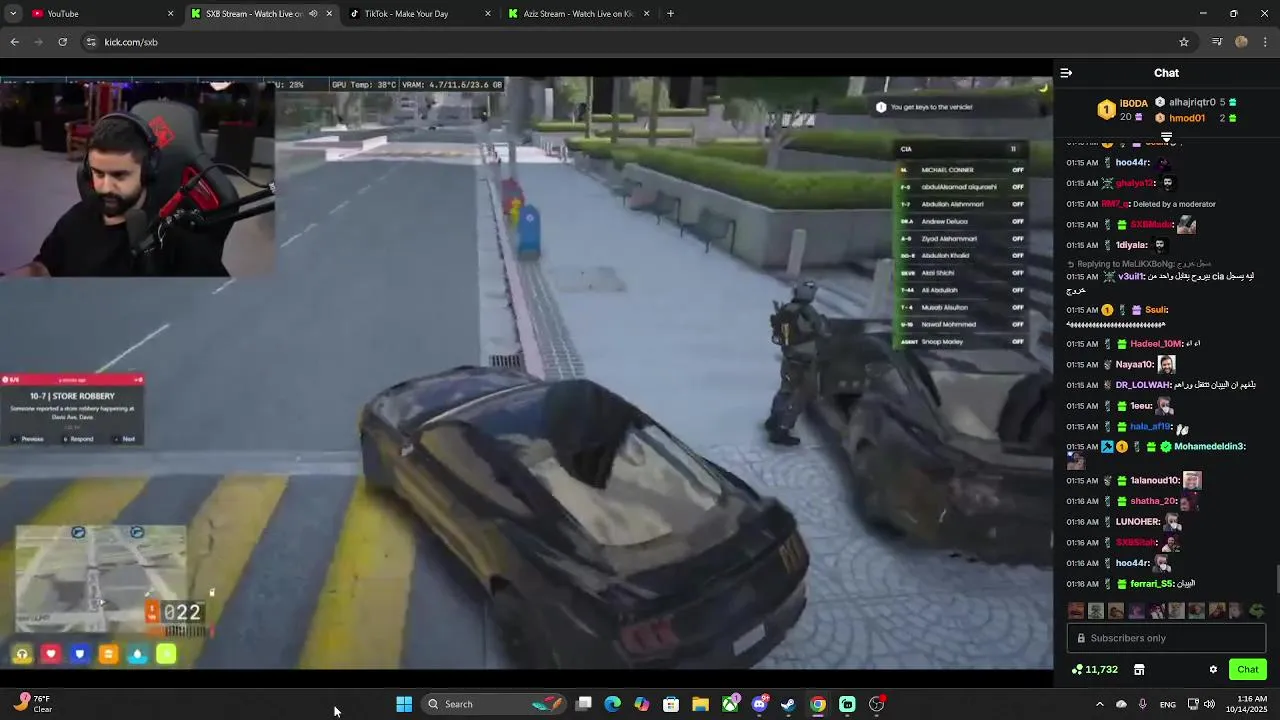Open a new browser tab

coord(670,14)
